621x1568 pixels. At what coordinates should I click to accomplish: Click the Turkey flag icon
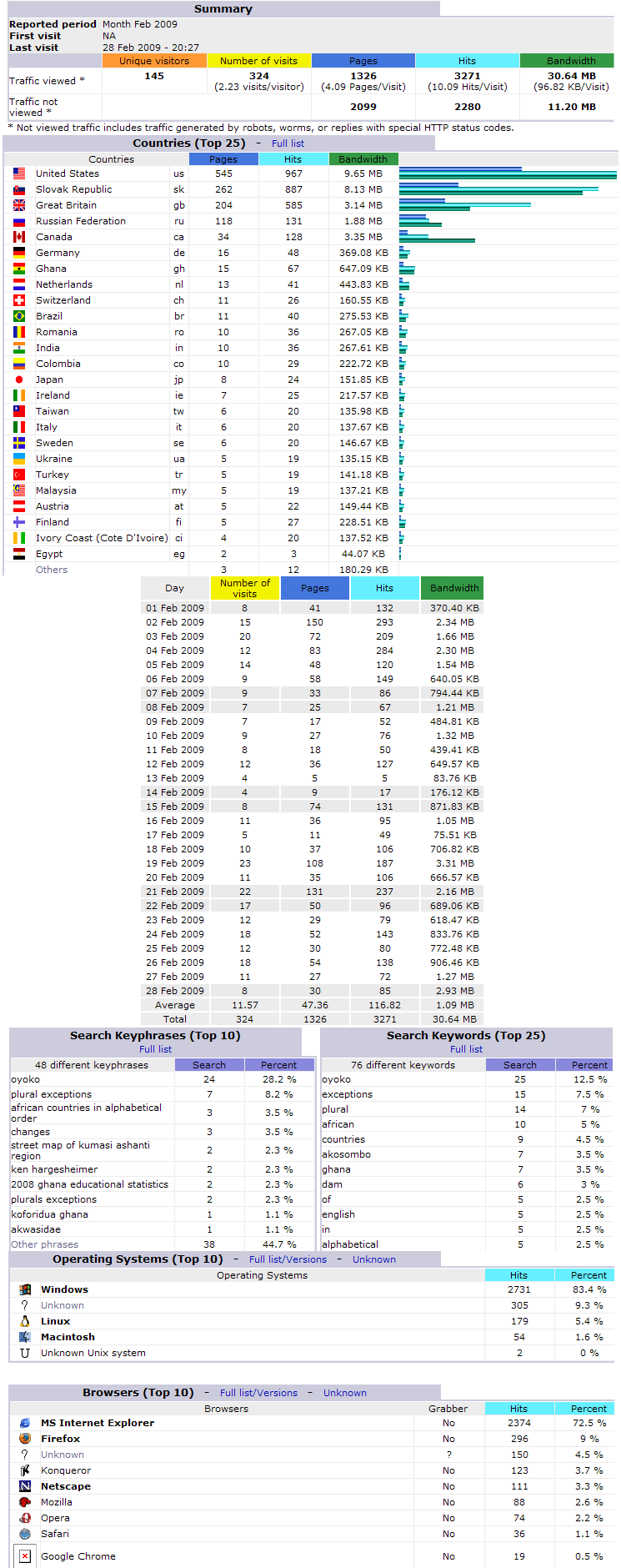click(x=19, y=475)
